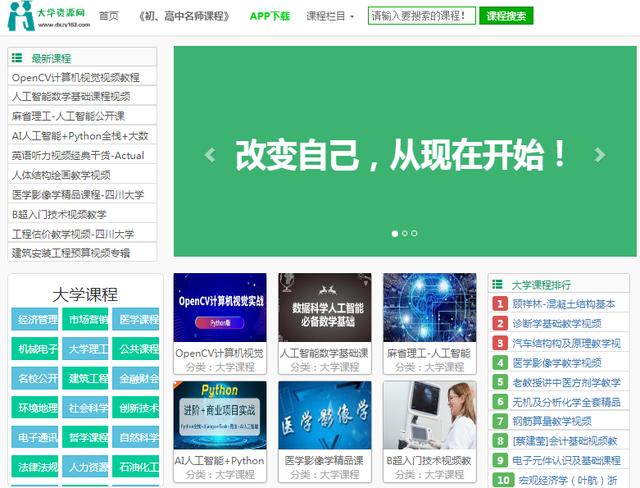Screen dimensions: 640x488
Task: Click the green 改变自己,从现在开始 banner
Action: (405, 151)
